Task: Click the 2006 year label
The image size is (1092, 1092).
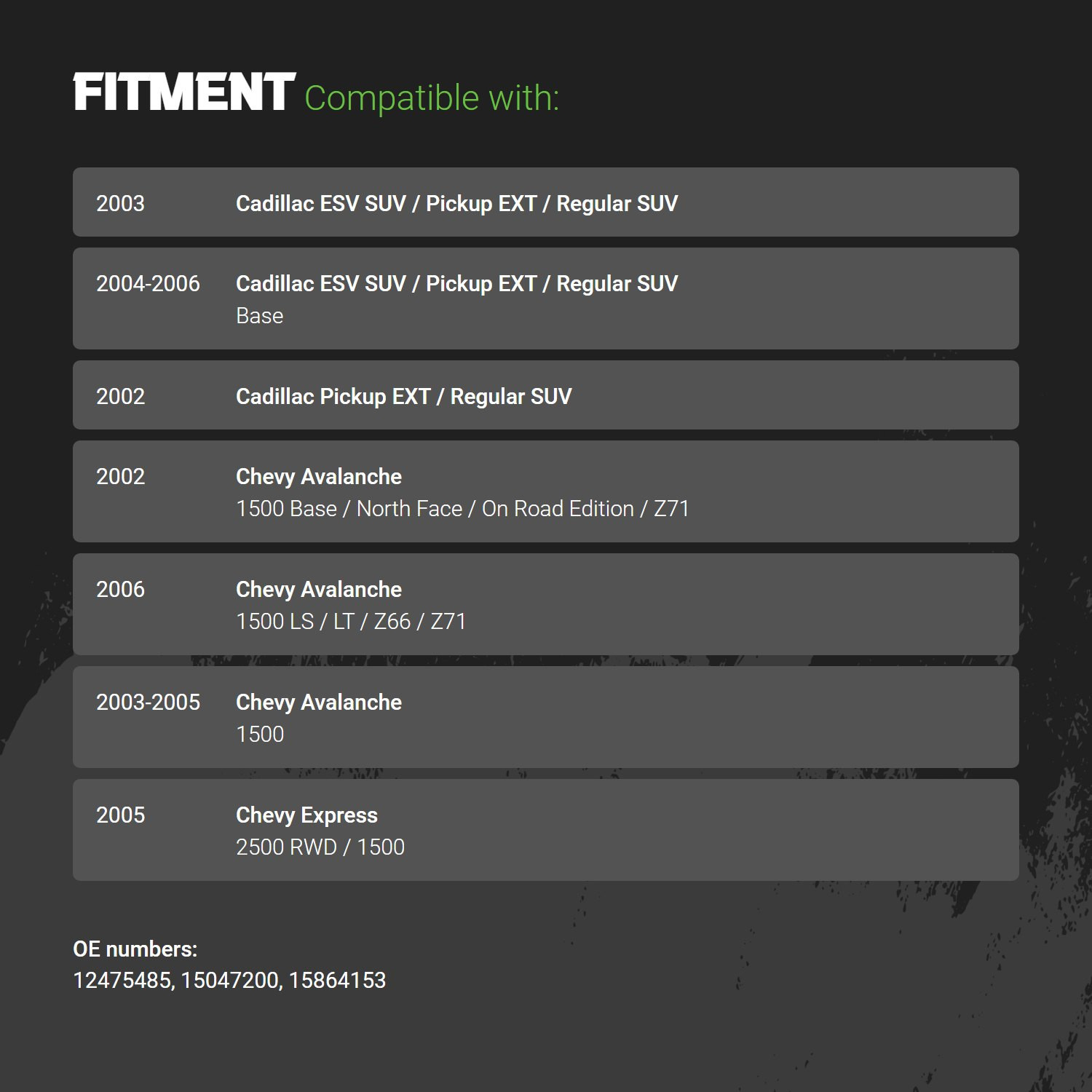Action: (x=120, y=589)
